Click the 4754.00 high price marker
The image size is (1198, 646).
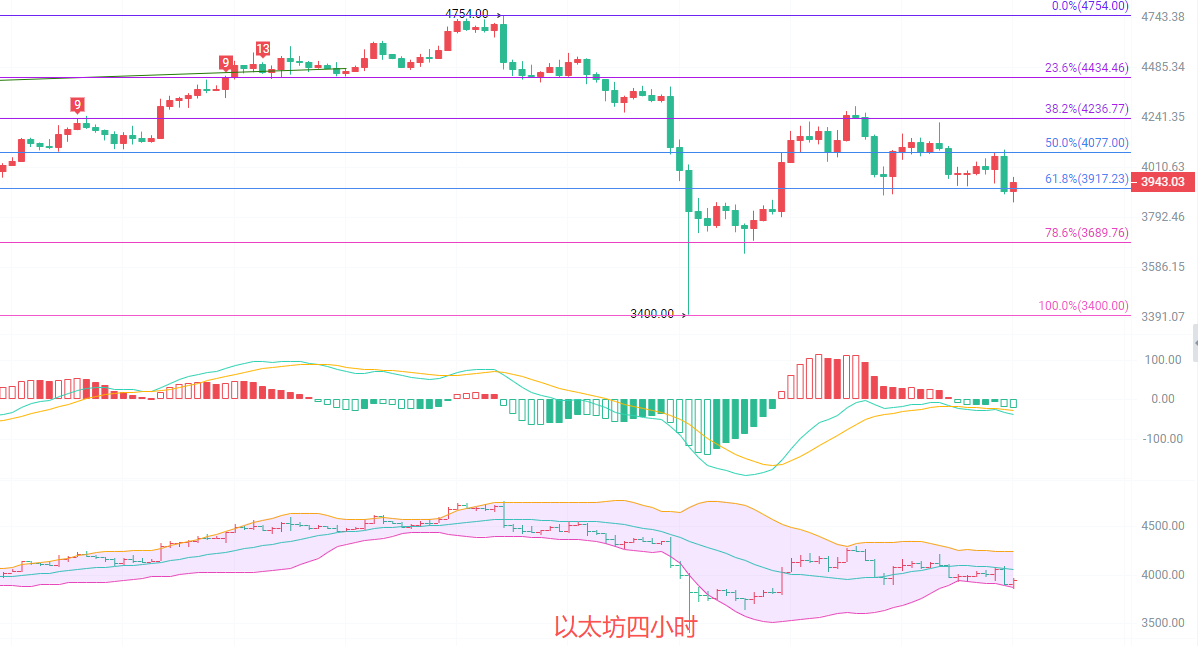point(467,14)
